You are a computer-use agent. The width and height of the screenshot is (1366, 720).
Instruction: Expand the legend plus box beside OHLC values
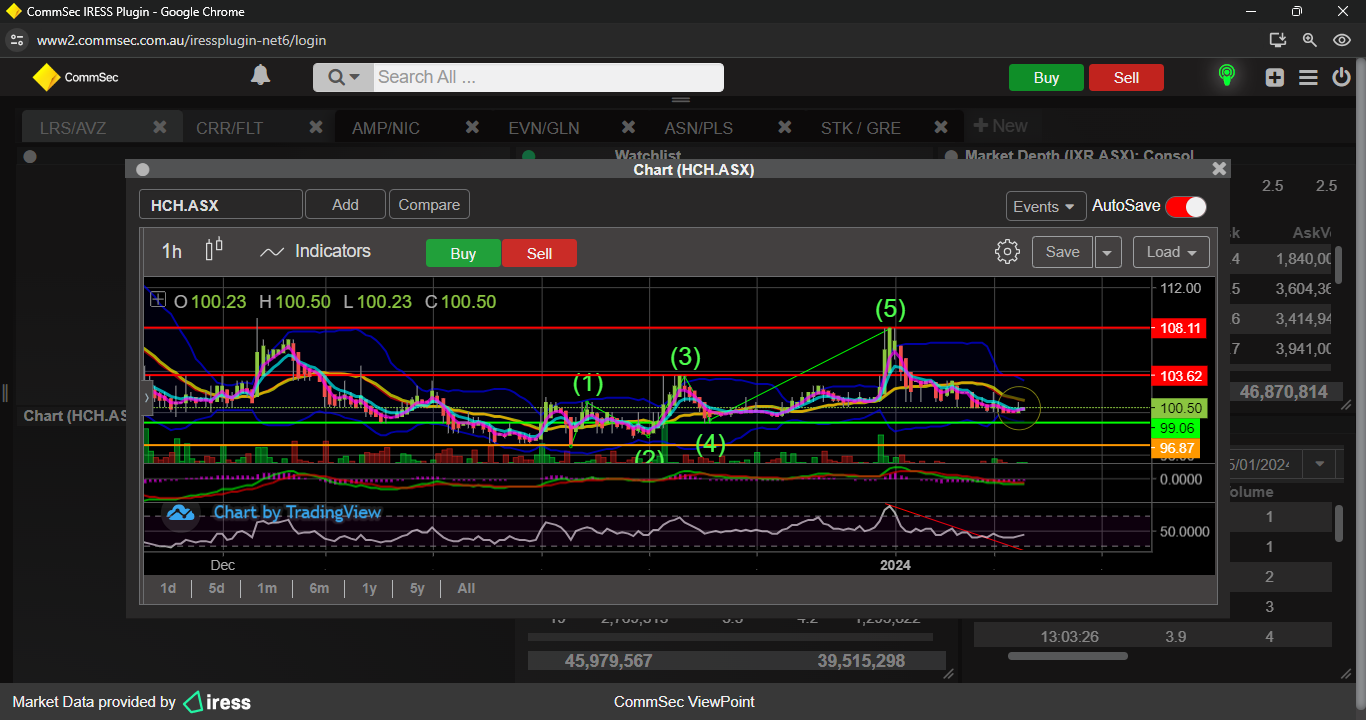click(158, 299)
